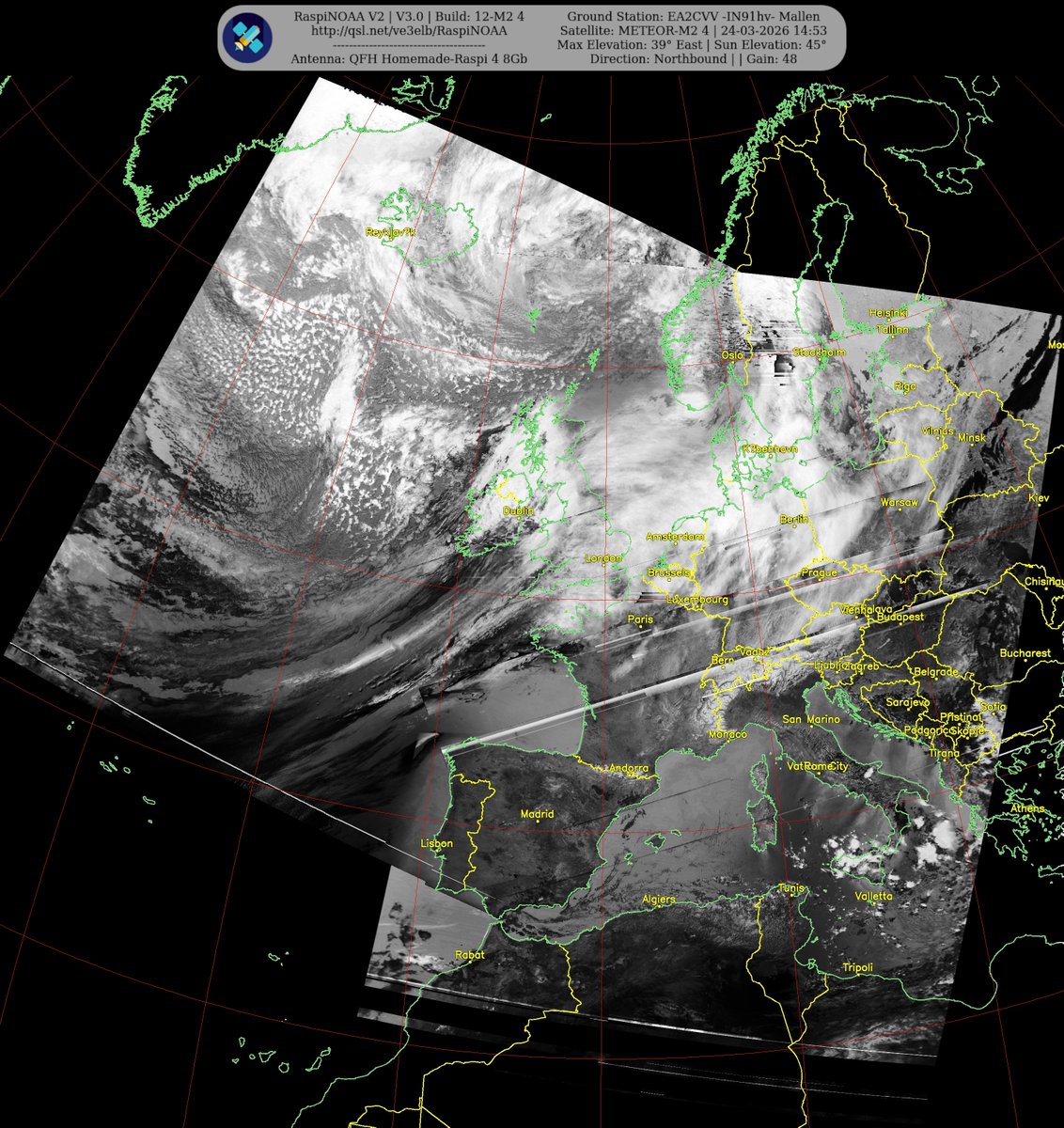
Task: Open the qsl.net/ve3elb/RaspiNOAA URL
Action: pyautogui.click(x=409, y=31)
